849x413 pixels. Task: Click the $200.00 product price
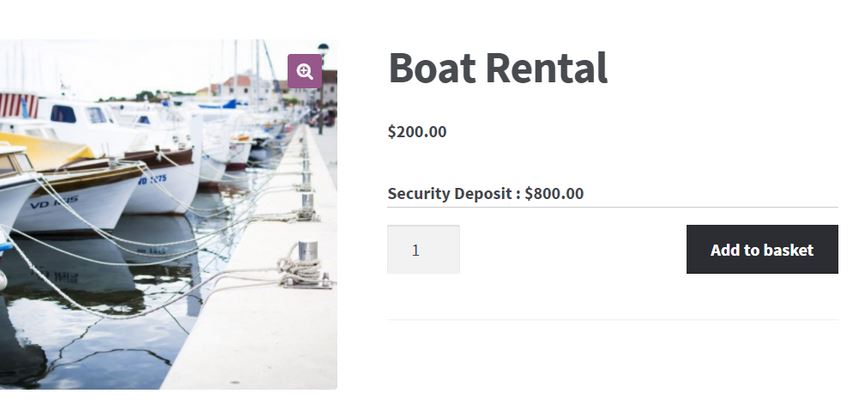tap(417, 131)
